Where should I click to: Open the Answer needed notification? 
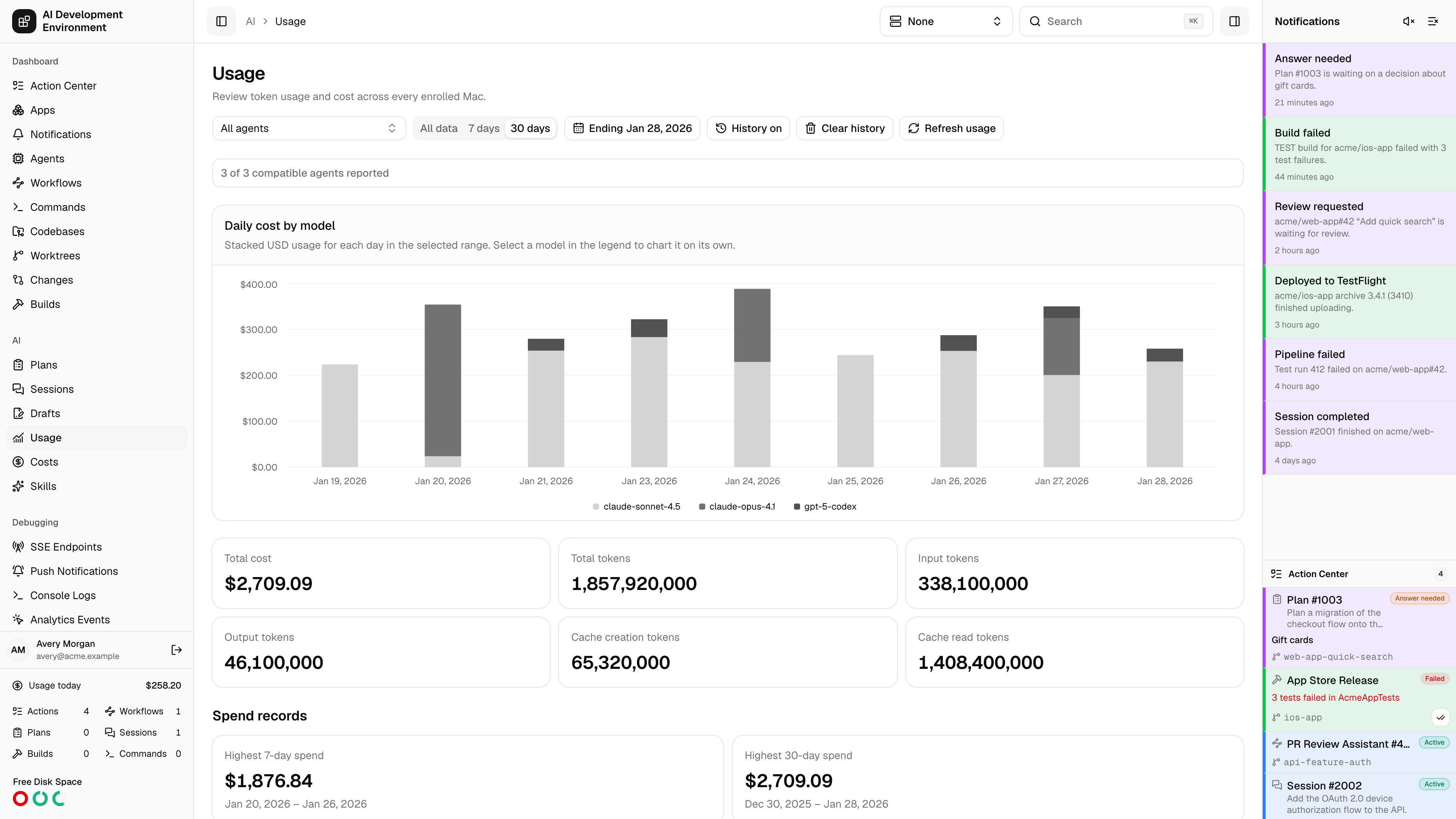[x=1359, y=80]
